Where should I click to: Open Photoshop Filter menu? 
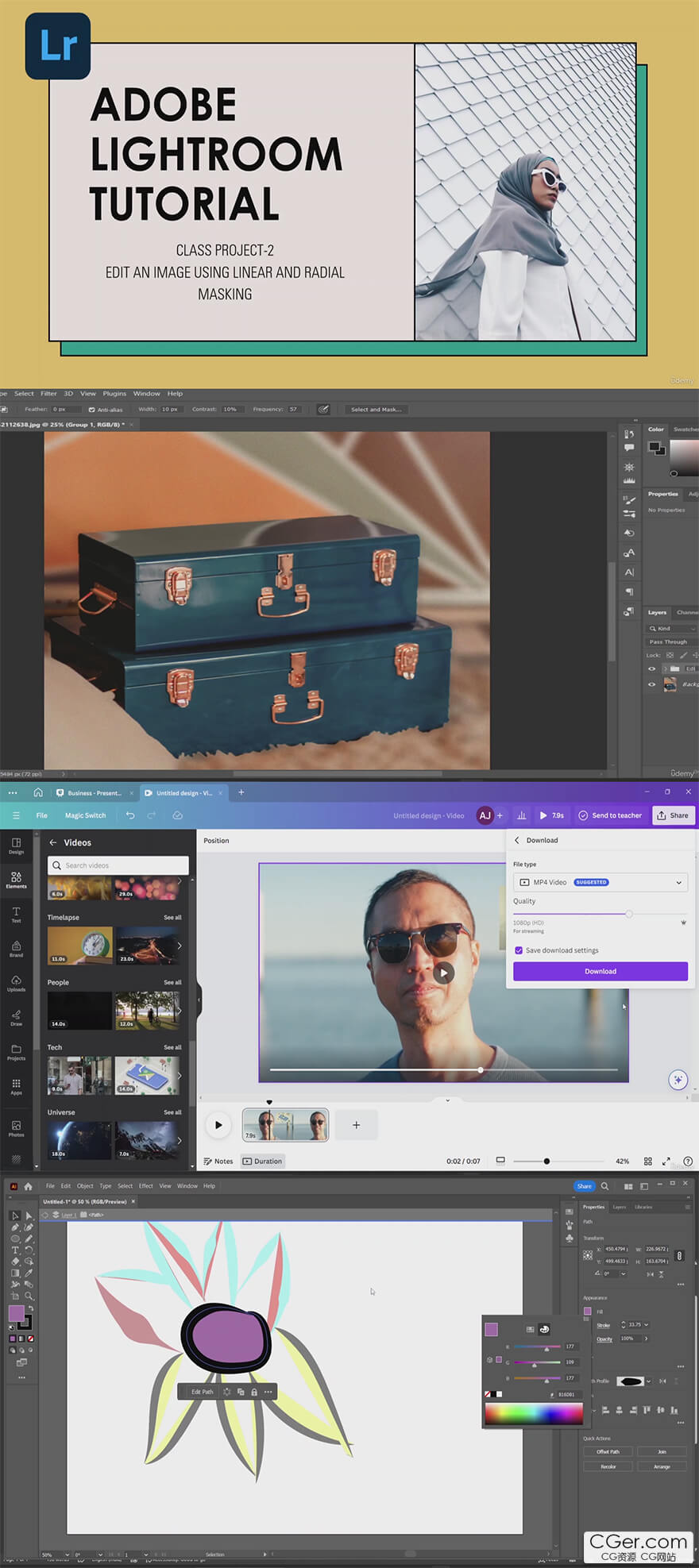48,394
